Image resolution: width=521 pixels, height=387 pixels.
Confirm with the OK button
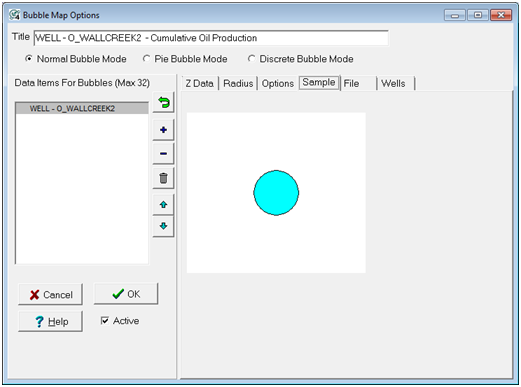tap(126, 294)
